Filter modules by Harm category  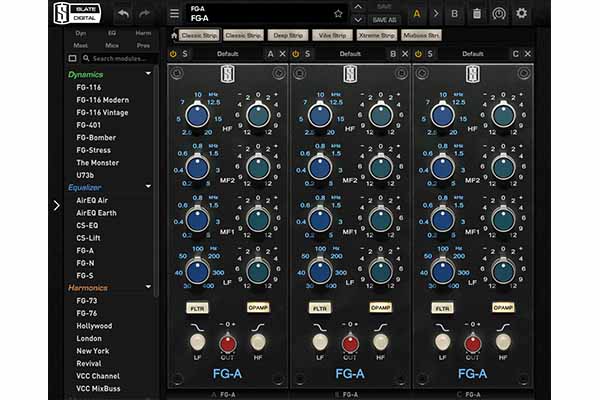point(143,33)
